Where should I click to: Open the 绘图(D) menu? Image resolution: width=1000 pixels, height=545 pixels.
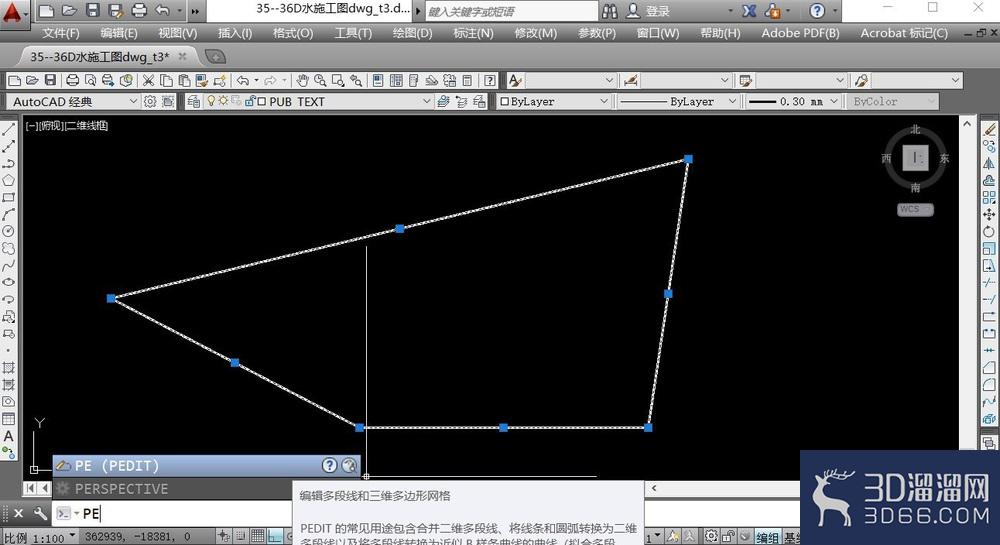point(412,33)
